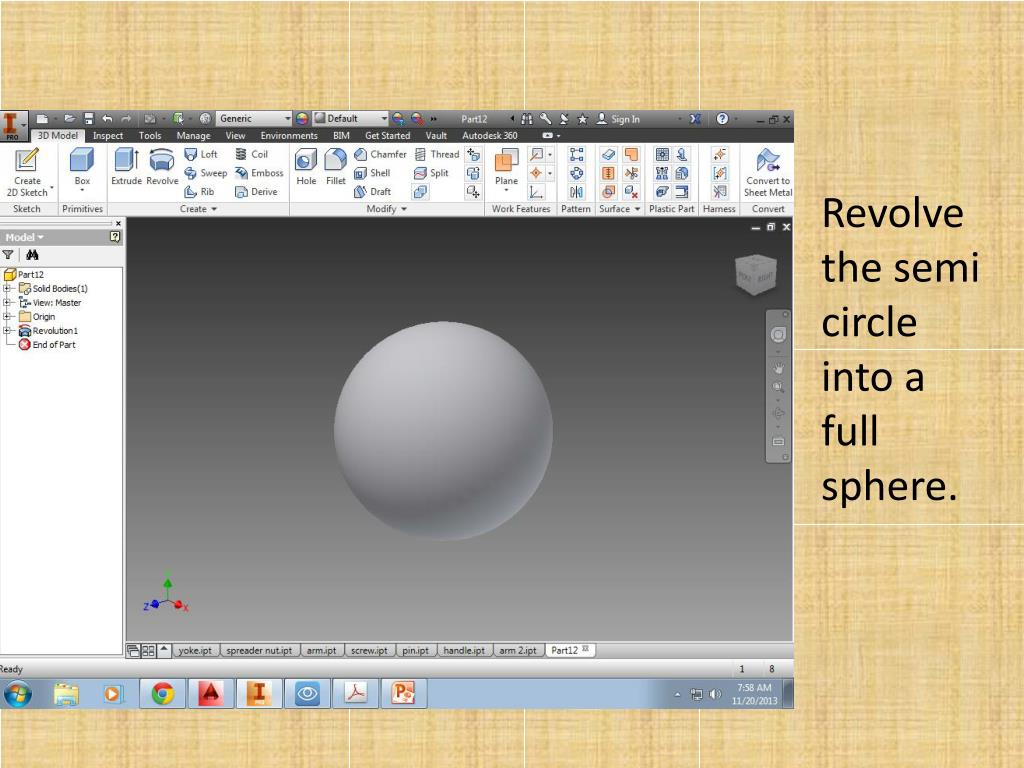Activate the Extrude tool
The height and width of the screenshot is (768, 1024).
click(126, 167)
